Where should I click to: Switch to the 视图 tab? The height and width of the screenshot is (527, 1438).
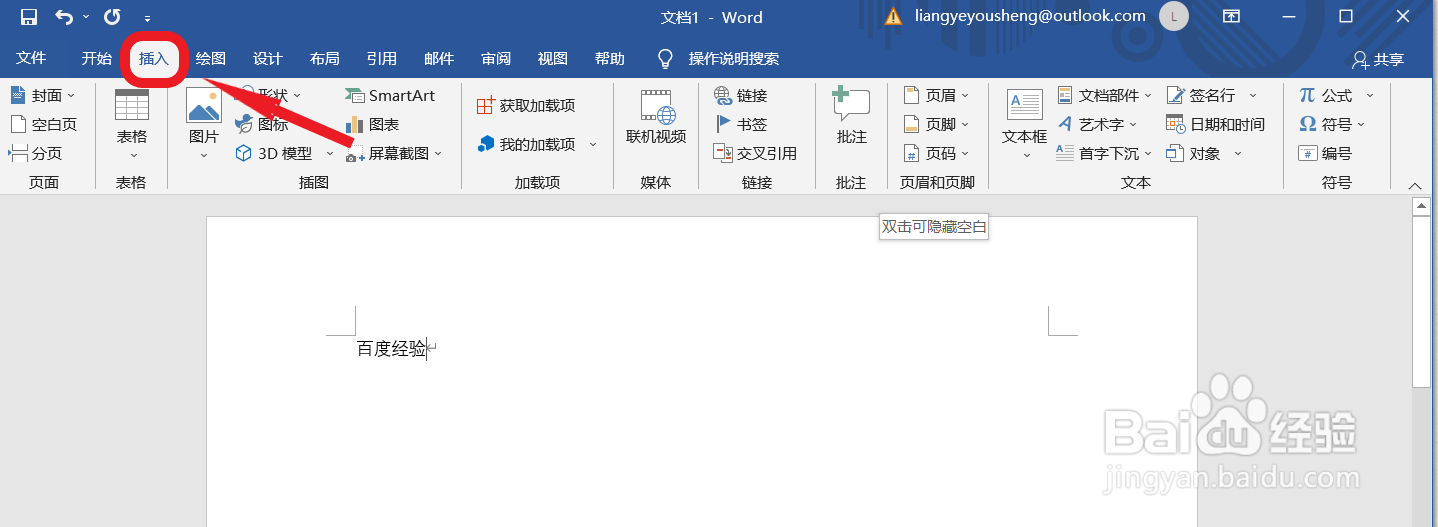553,59
